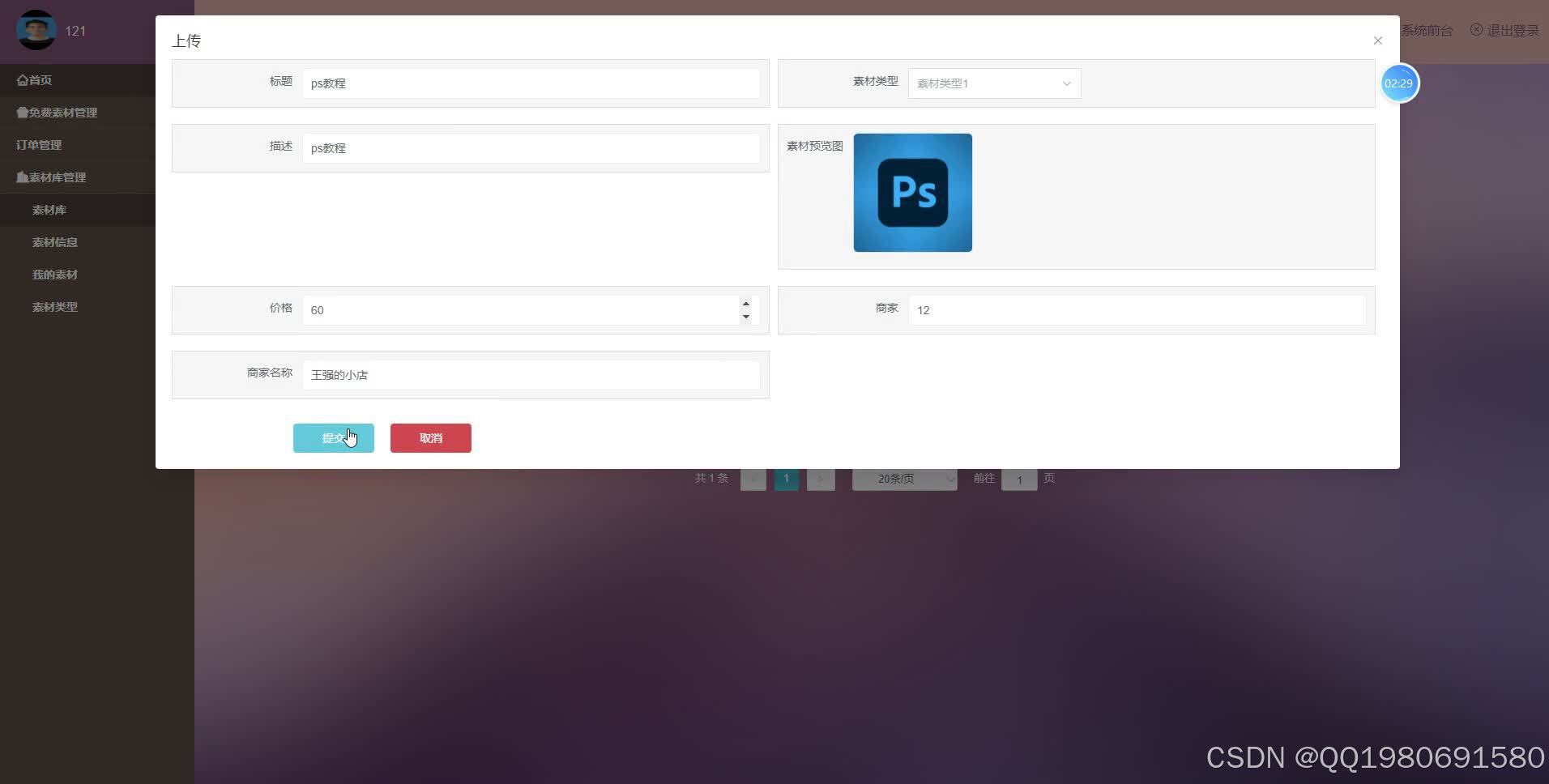The image size is (1549, 784).
Task: Click the 价格 number field
Action: pos(531,310)
